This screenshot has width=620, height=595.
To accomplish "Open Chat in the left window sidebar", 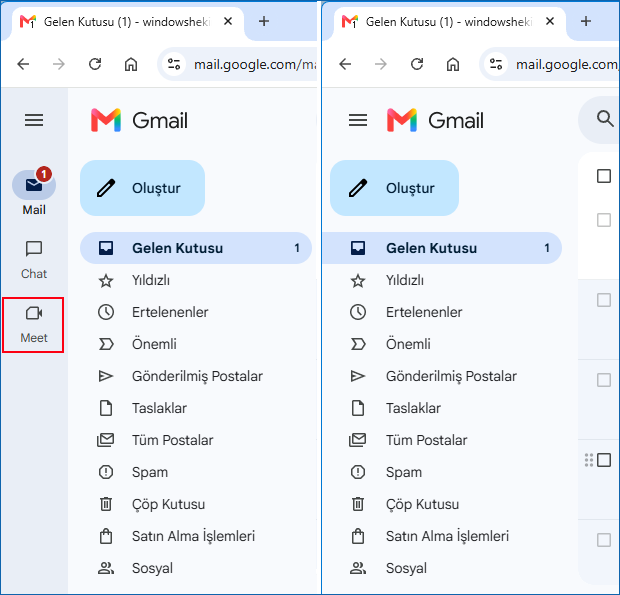I will (34, 260).
